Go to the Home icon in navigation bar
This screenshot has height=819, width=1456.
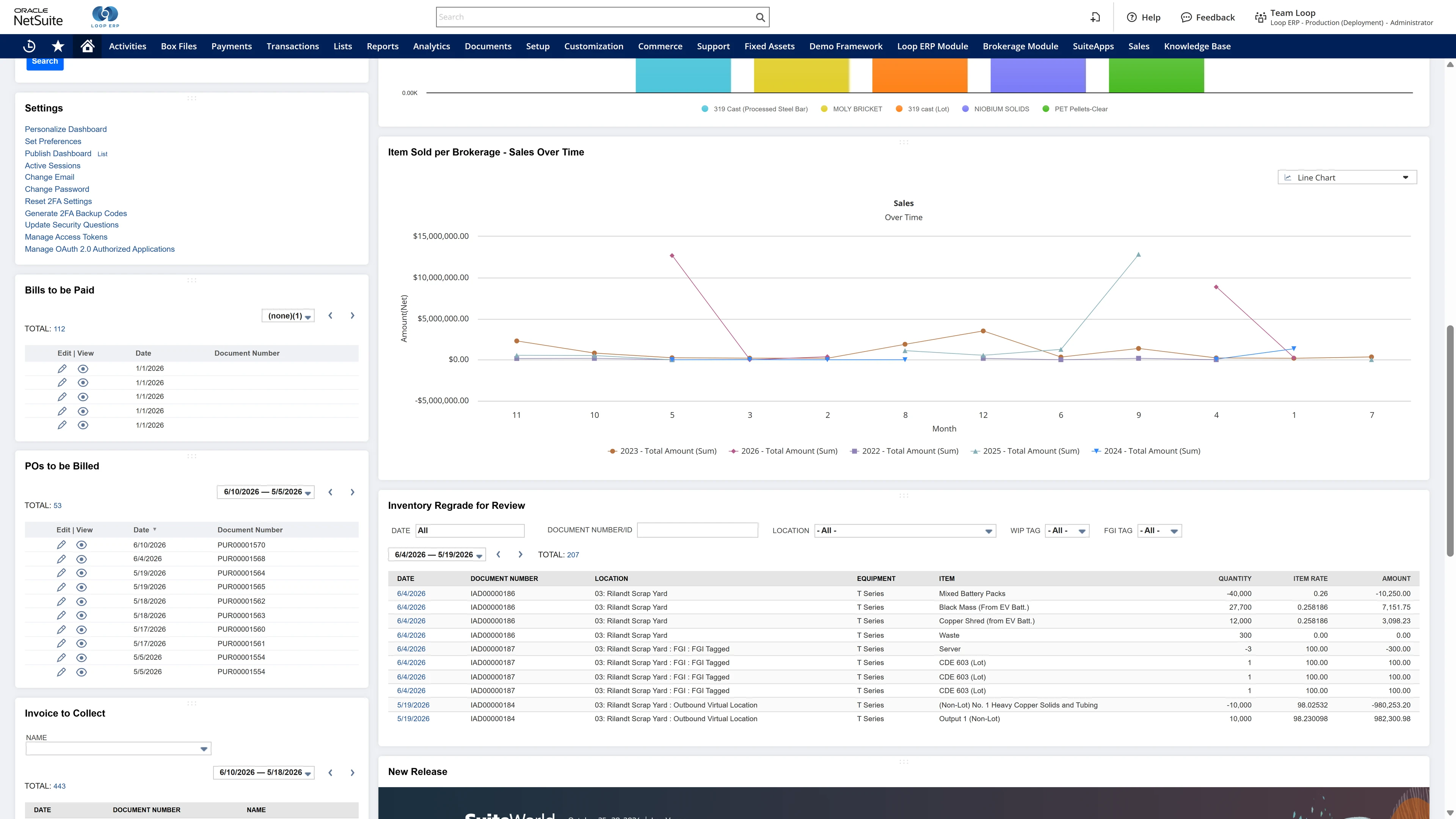pos(87,46)
